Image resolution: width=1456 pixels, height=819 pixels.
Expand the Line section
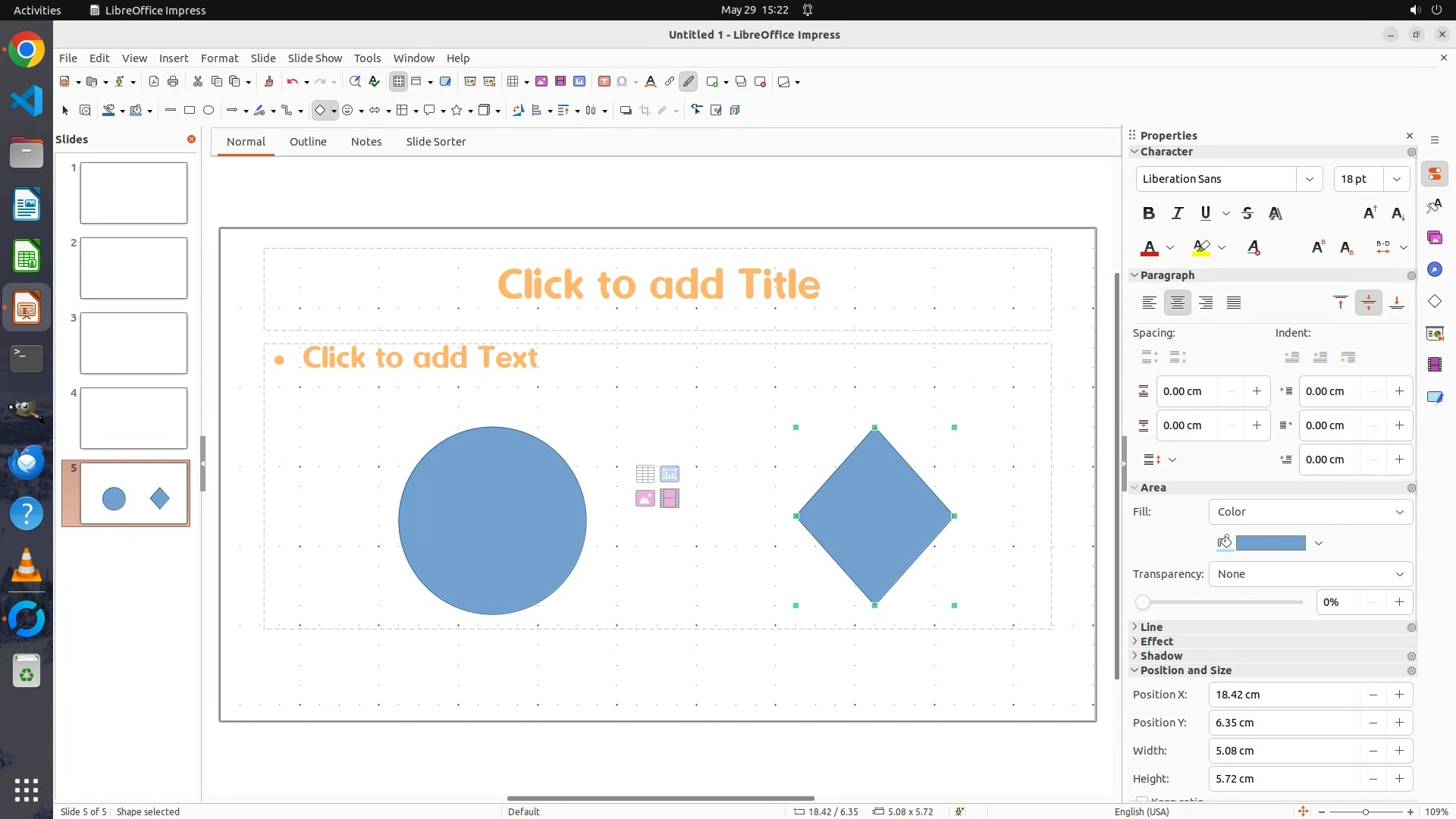1150,627
